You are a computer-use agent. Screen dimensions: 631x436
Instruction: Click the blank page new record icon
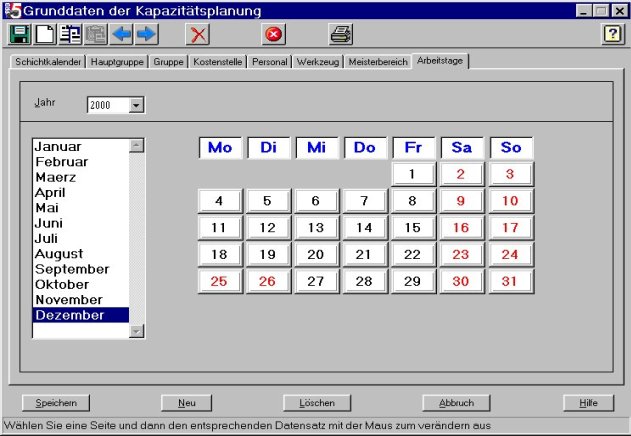(45, 34)
